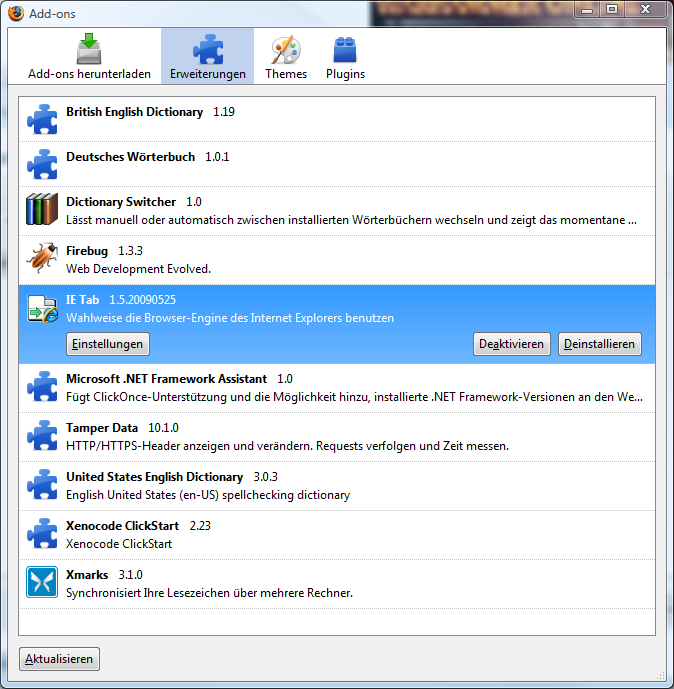The image size is (674, 689).
Task: Click 'Fügt ClickOnce-Unterstützung' description
Action: click(354, 397)
